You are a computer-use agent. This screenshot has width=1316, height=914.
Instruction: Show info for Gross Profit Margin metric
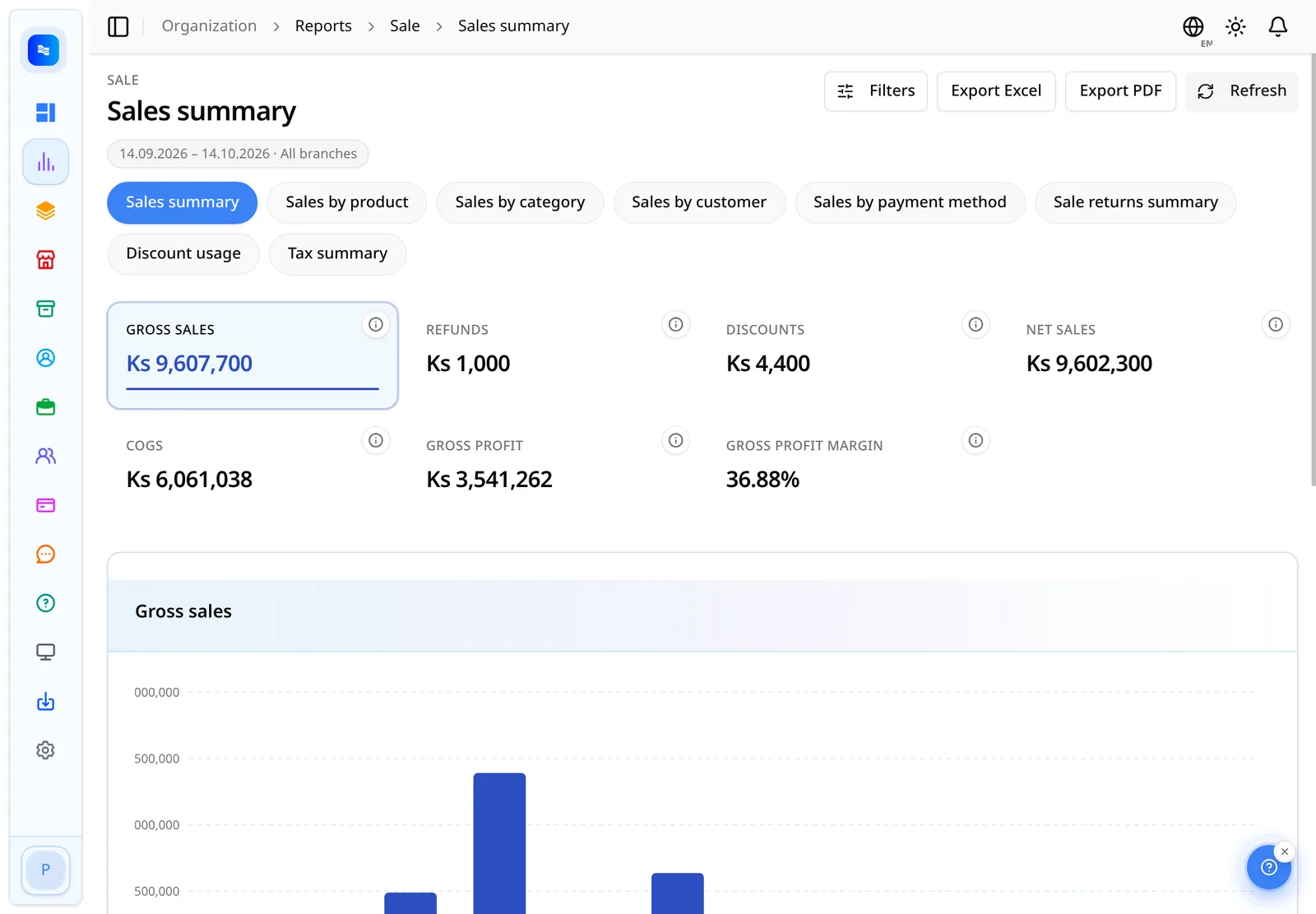tap(975, 440)
